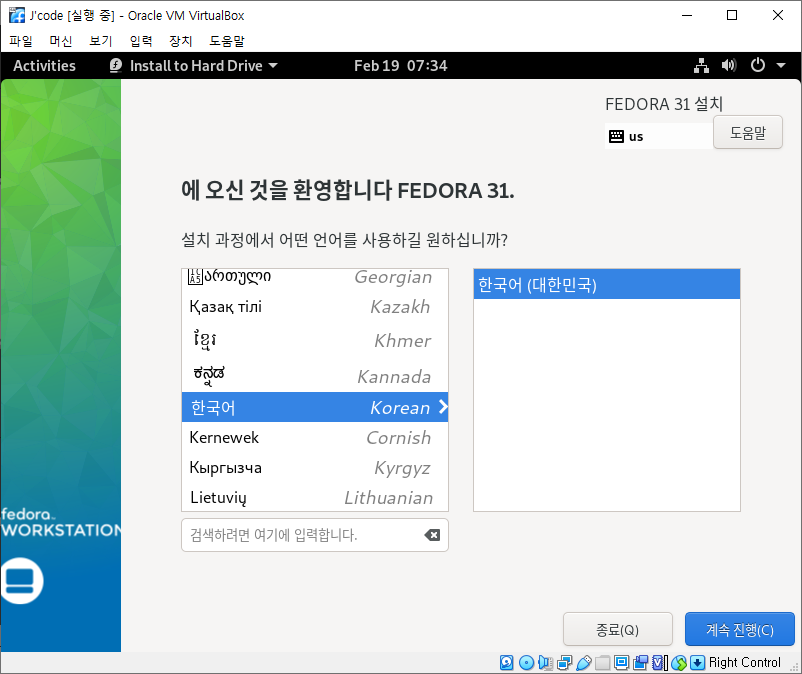Click the volume speaker icon in GNOME top bar
The image size is (802, 674).
click(x=729, y=65)
